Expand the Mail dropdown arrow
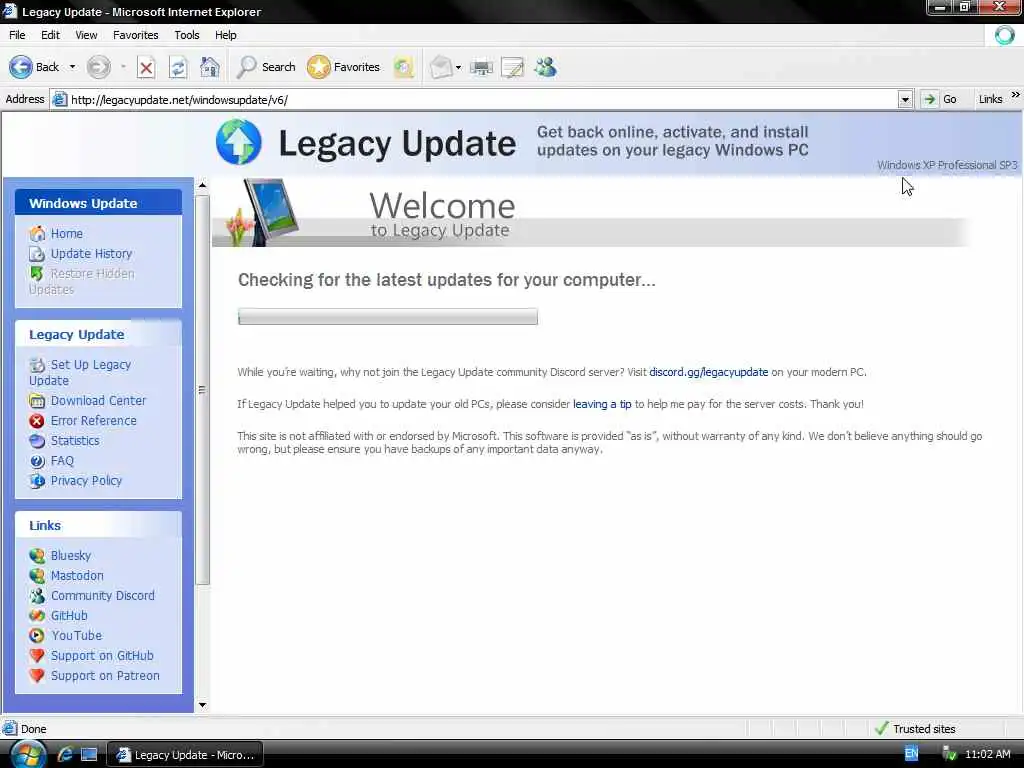Screen dimensions: 1024x768 458,67
